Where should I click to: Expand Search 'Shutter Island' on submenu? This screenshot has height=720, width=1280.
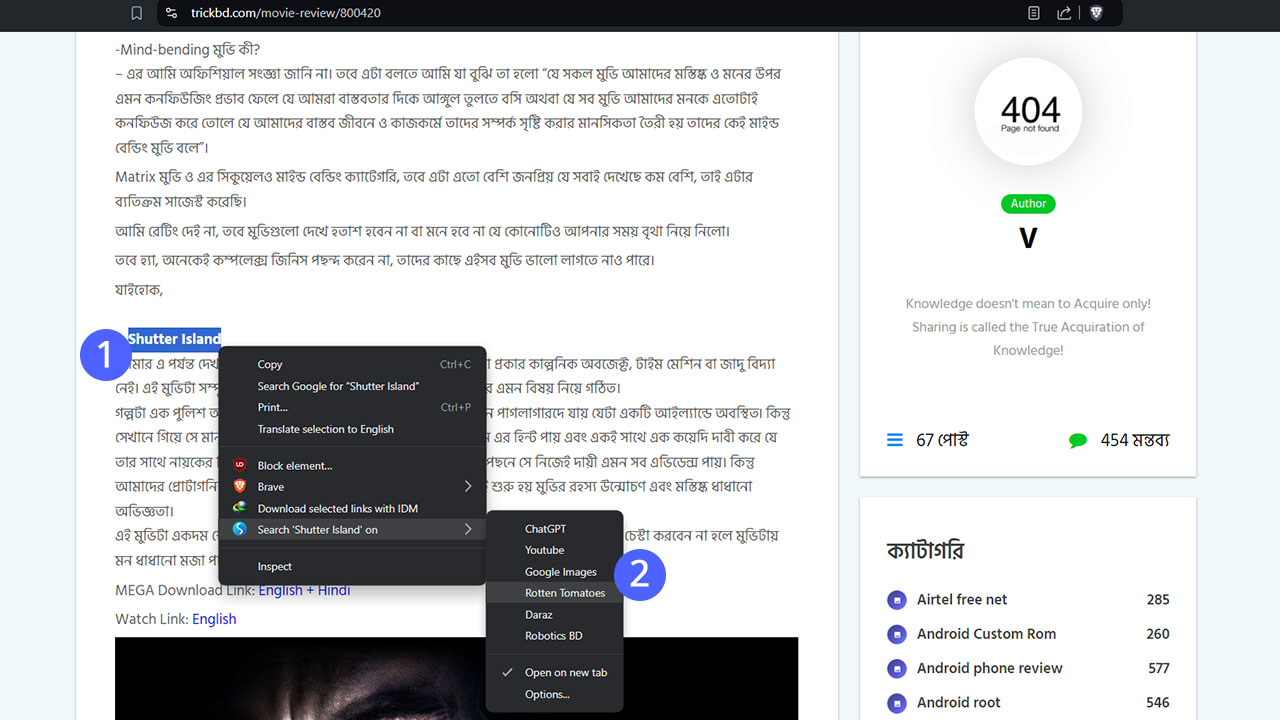(467, 529)
